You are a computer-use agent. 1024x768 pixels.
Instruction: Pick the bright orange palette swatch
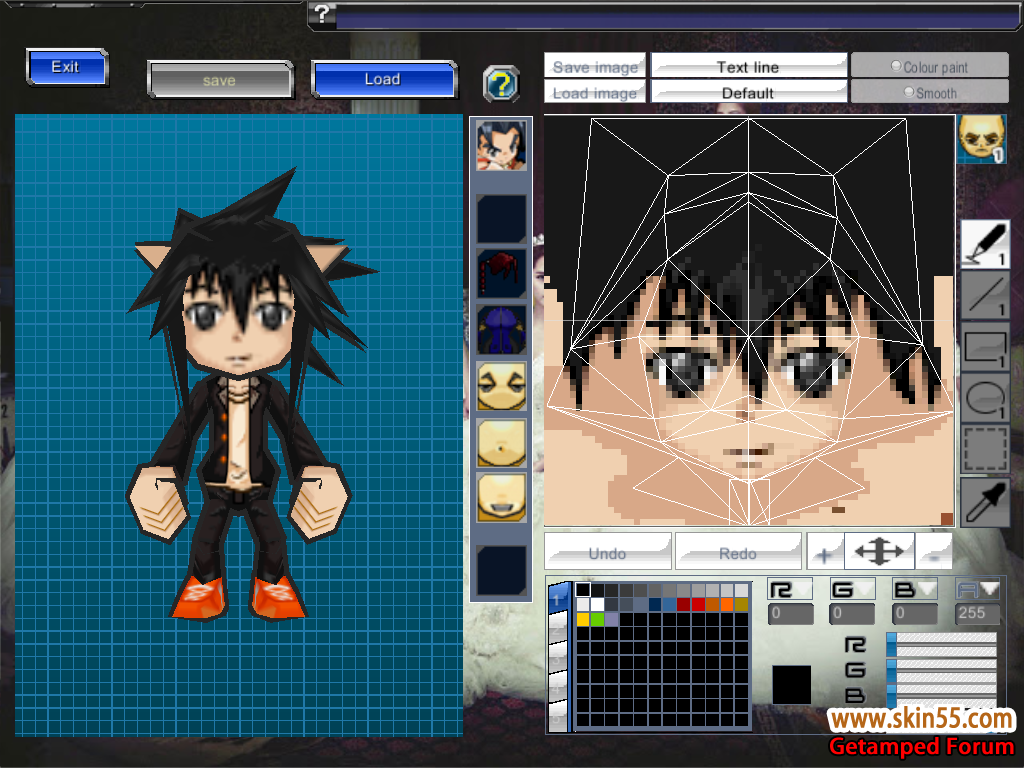727,605
